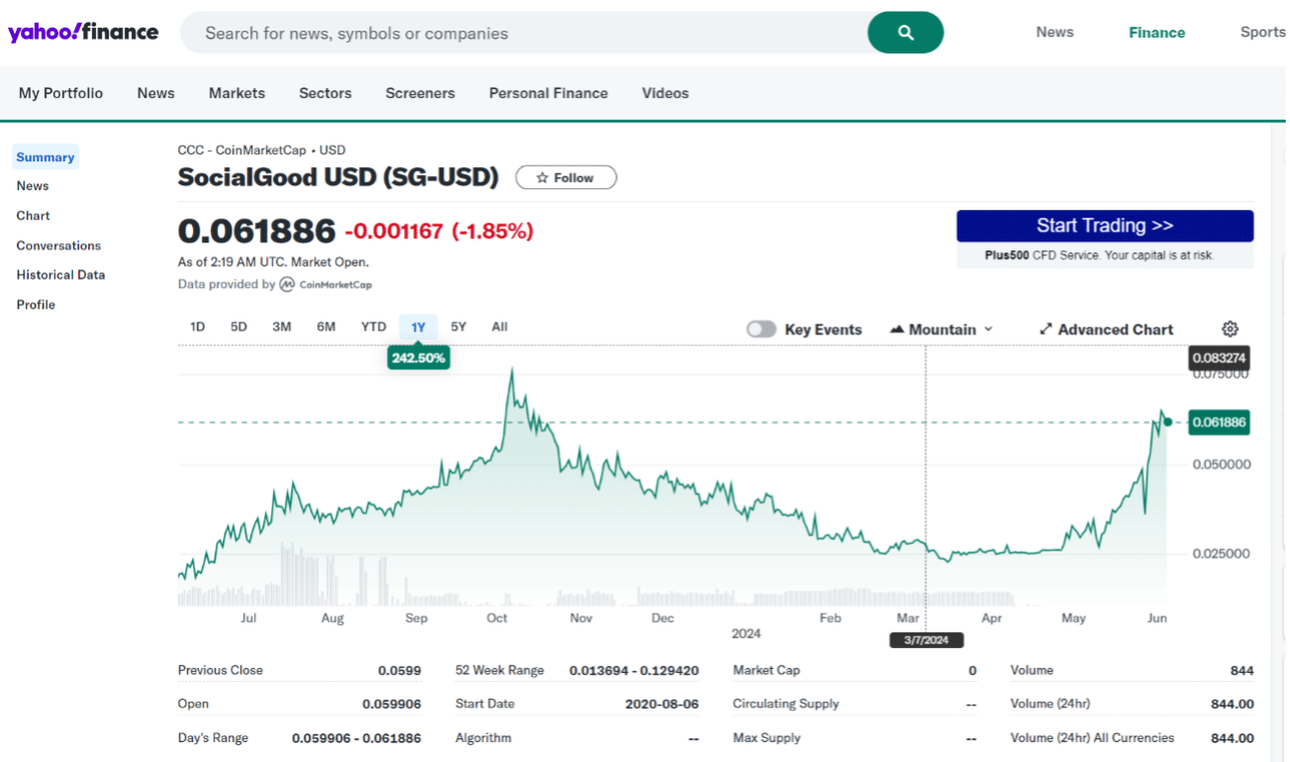Click the Previous Close value 0.0599
This screenshot has height=762, width=1290.
click(399, 670)
